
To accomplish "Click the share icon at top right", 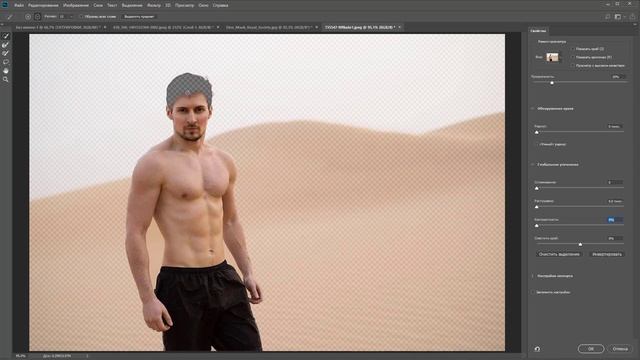I will [632, 17].
